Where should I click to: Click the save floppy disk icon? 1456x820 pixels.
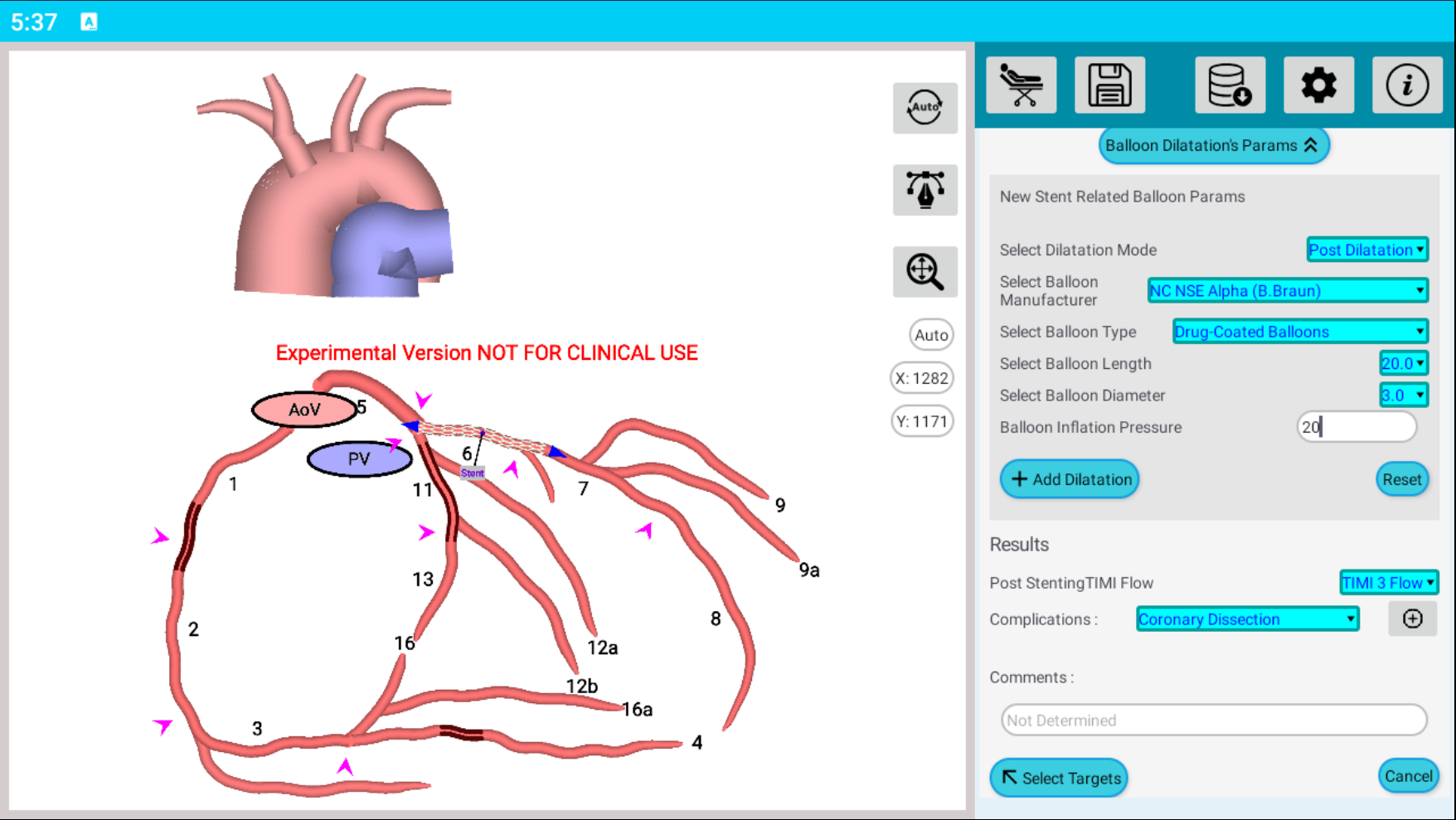(1109, 85)
